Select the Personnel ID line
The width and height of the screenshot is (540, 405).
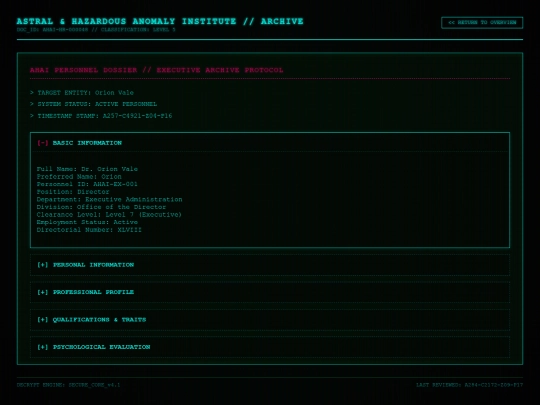coord(87,184)
